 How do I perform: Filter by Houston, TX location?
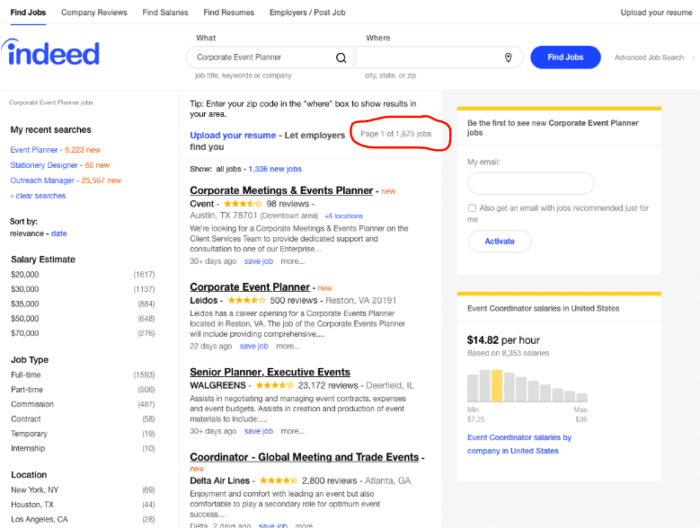[32, 505]
